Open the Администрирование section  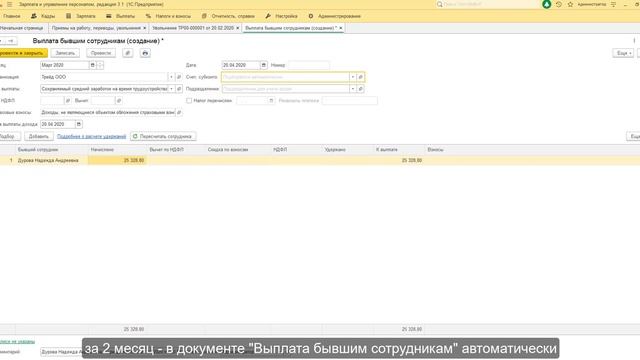coord(334,16)
